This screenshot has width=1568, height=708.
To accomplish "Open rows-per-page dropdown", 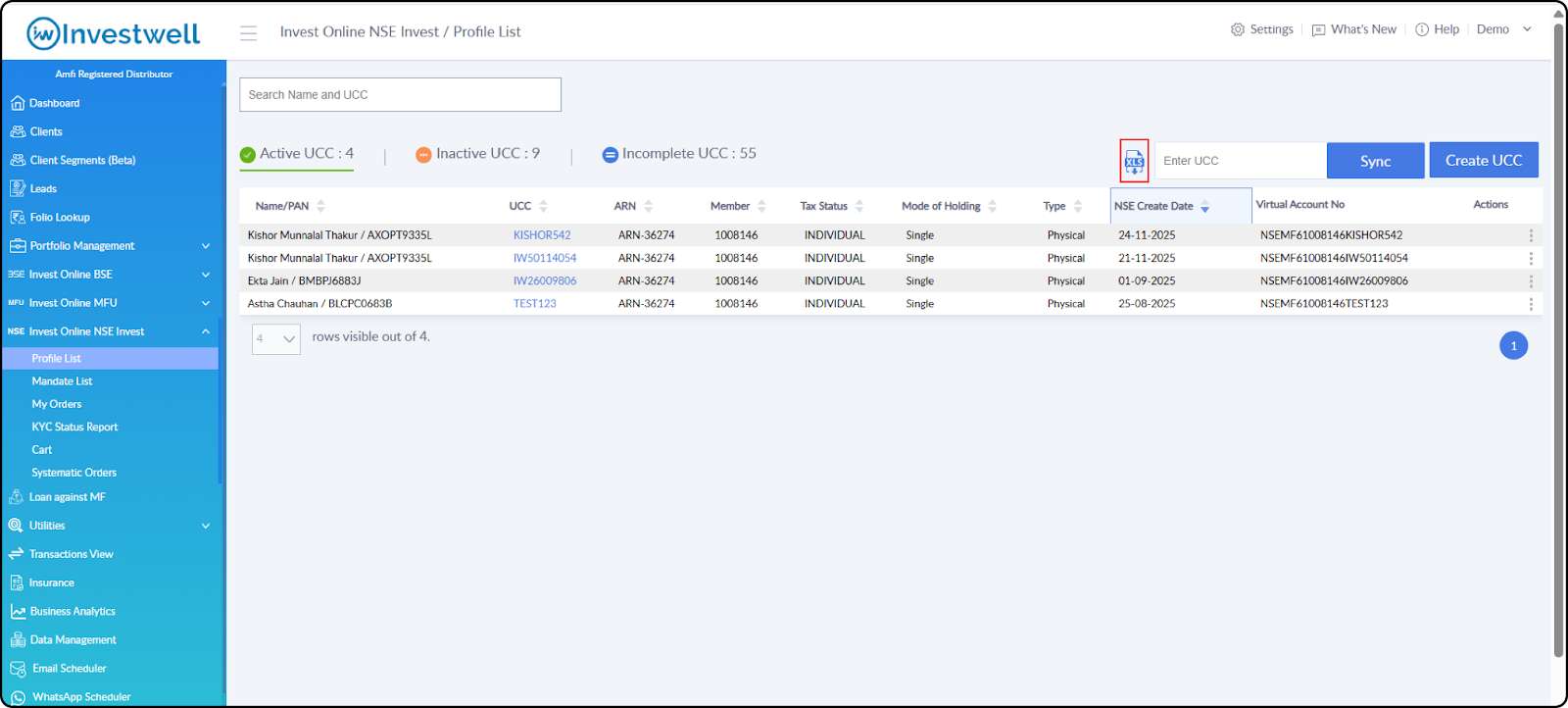I will point(276,338).
